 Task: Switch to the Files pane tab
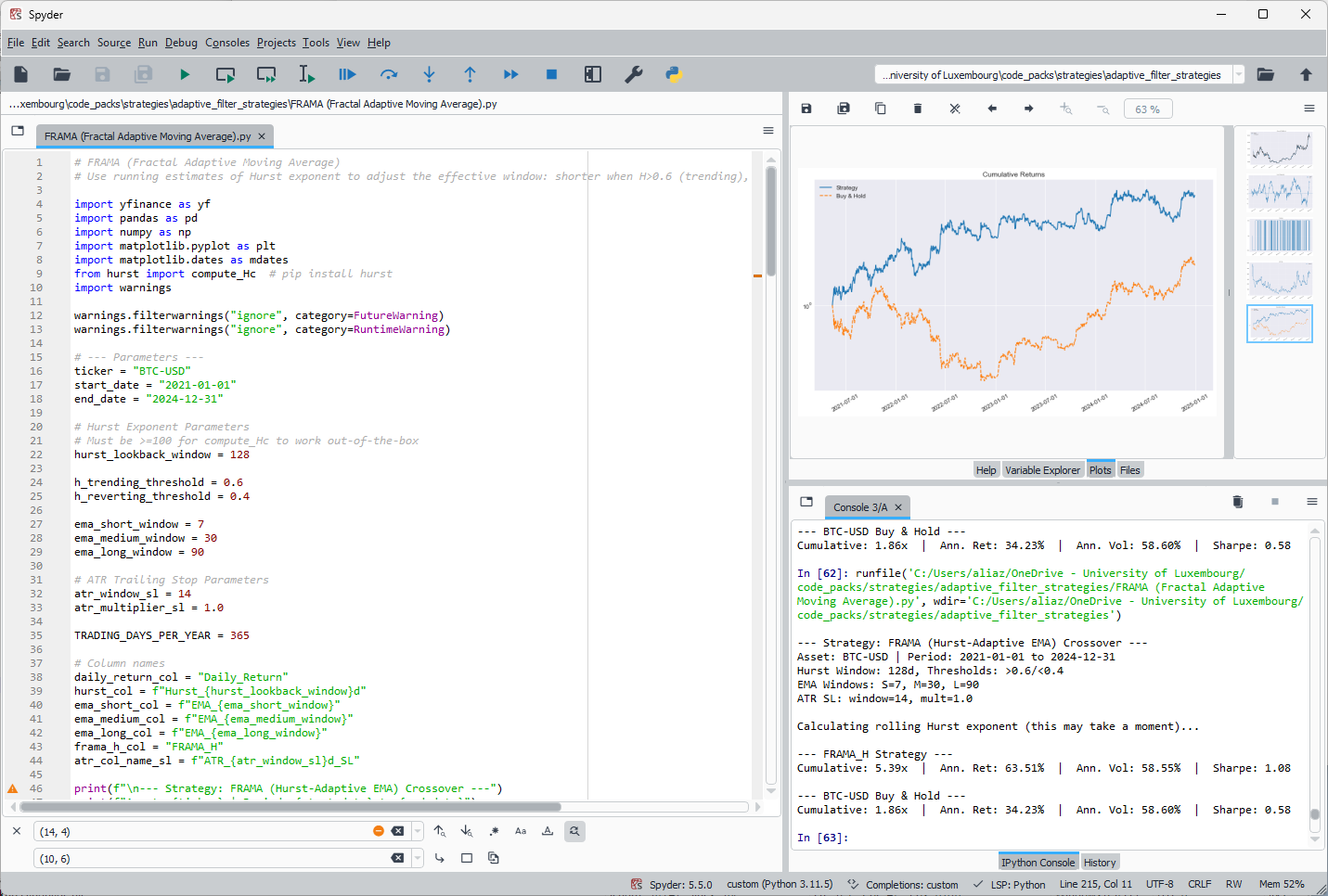[1129, 470]
